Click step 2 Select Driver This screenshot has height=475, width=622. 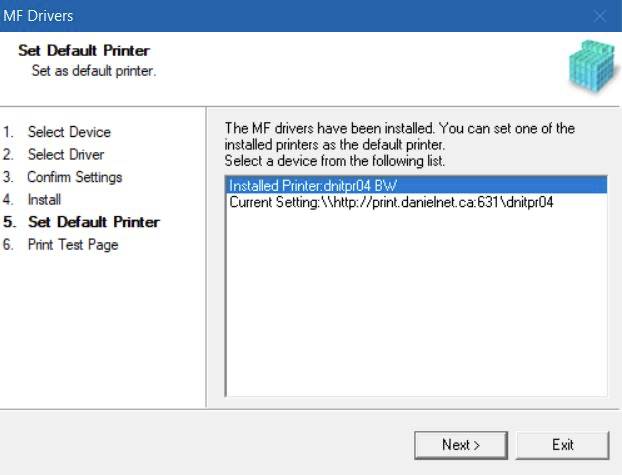pos(65,155)
